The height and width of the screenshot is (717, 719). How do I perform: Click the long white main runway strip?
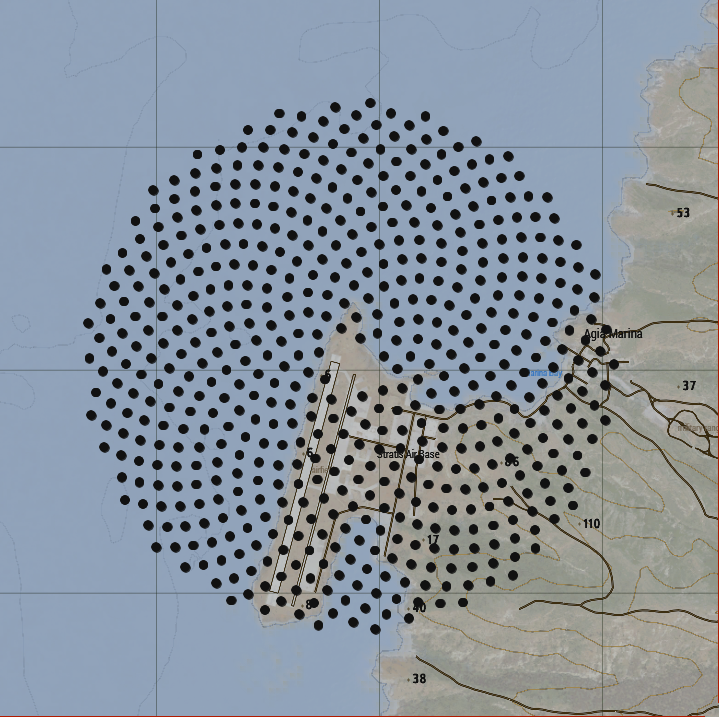point(305,477)
